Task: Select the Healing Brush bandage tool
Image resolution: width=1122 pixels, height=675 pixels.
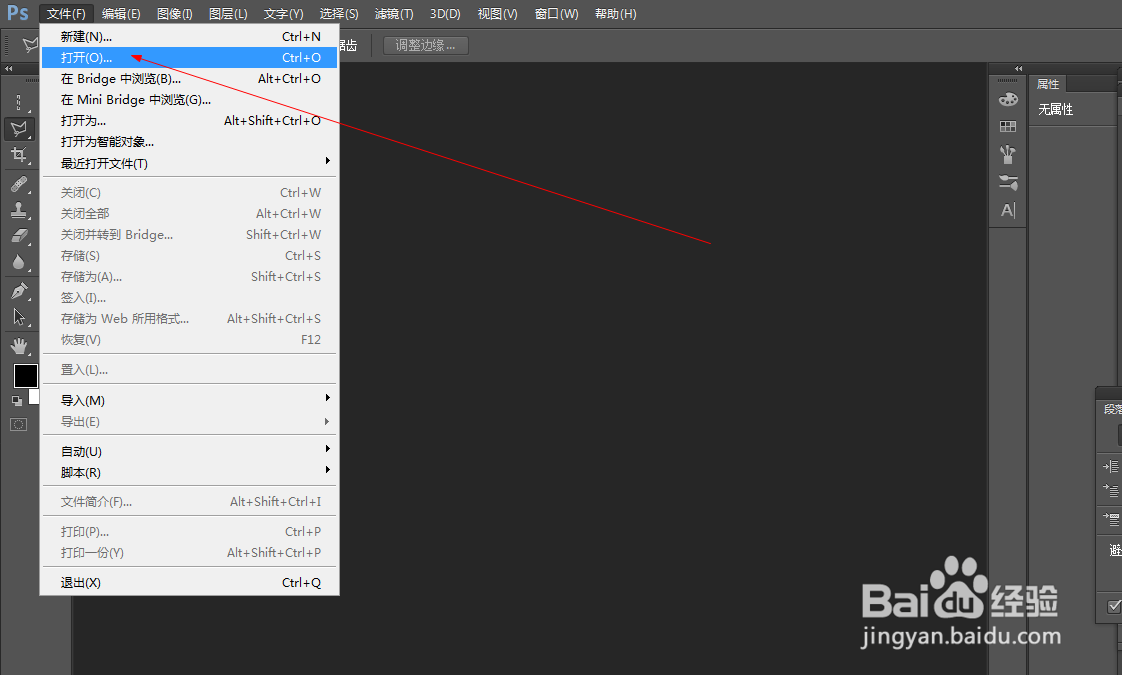Action: point(19,185)
